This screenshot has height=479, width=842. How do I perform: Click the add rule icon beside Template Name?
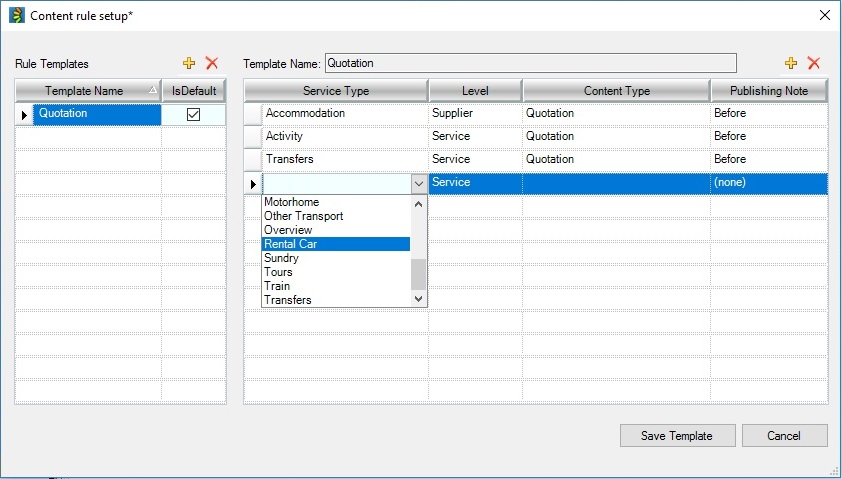point(792,63)
